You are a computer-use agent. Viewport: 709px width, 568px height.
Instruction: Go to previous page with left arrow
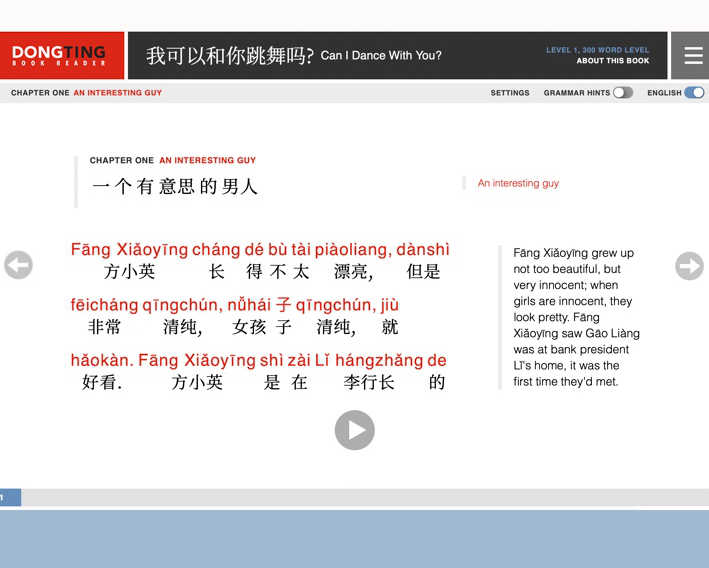(x=18, y=265)
